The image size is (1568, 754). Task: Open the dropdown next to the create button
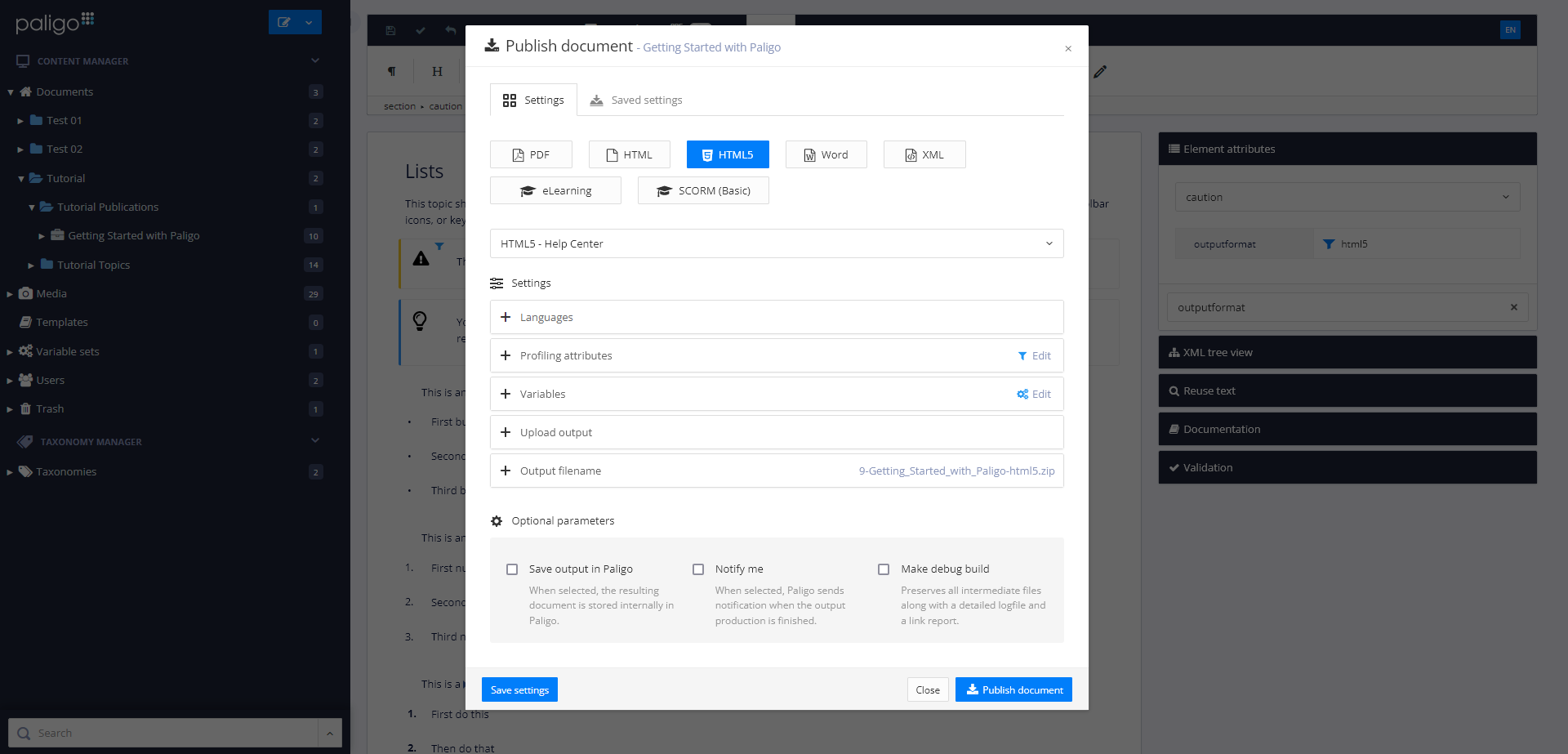[310, 22]
